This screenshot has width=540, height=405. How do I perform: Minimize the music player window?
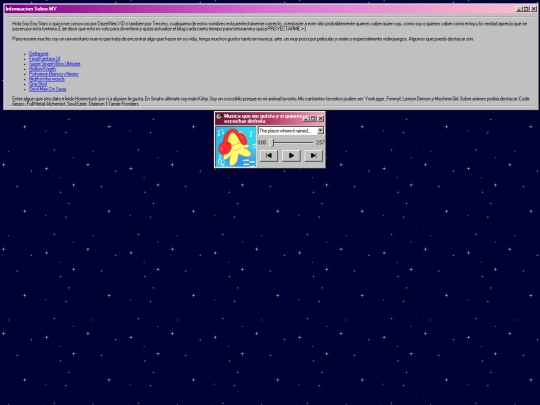306,118
